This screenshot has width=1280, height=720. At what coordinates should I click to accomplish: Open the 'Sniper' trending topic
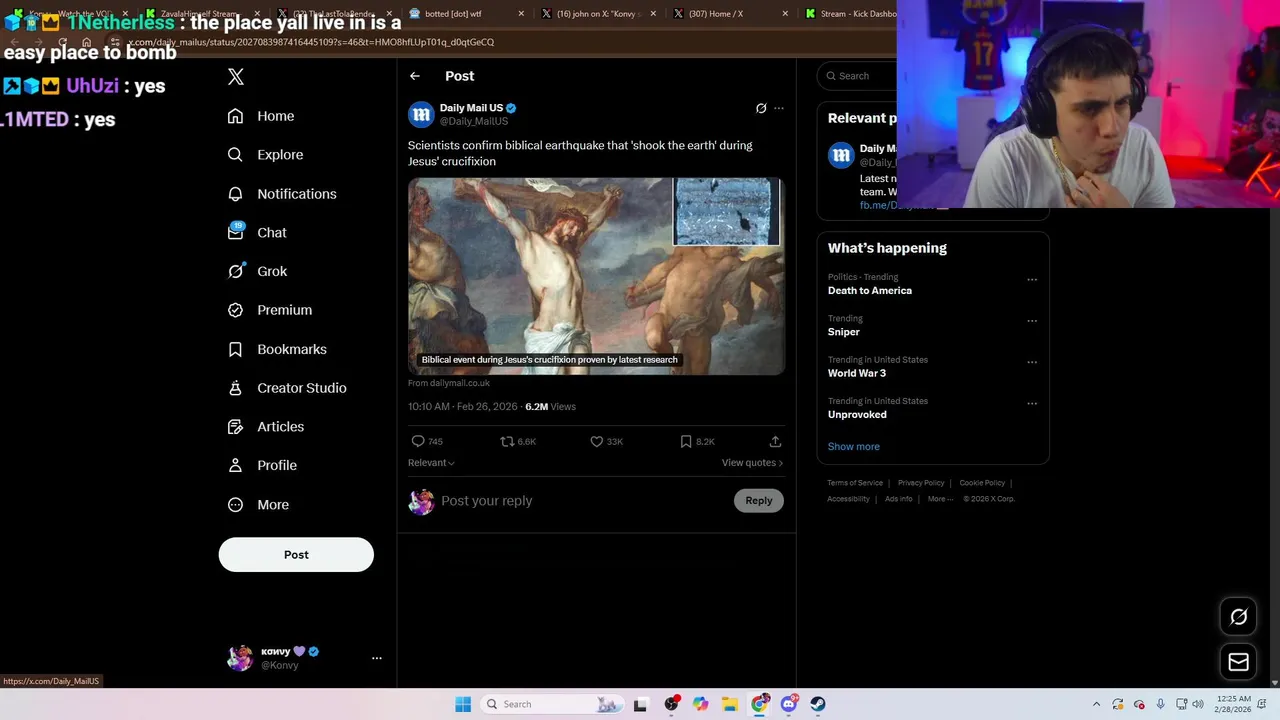pos(844,332)
